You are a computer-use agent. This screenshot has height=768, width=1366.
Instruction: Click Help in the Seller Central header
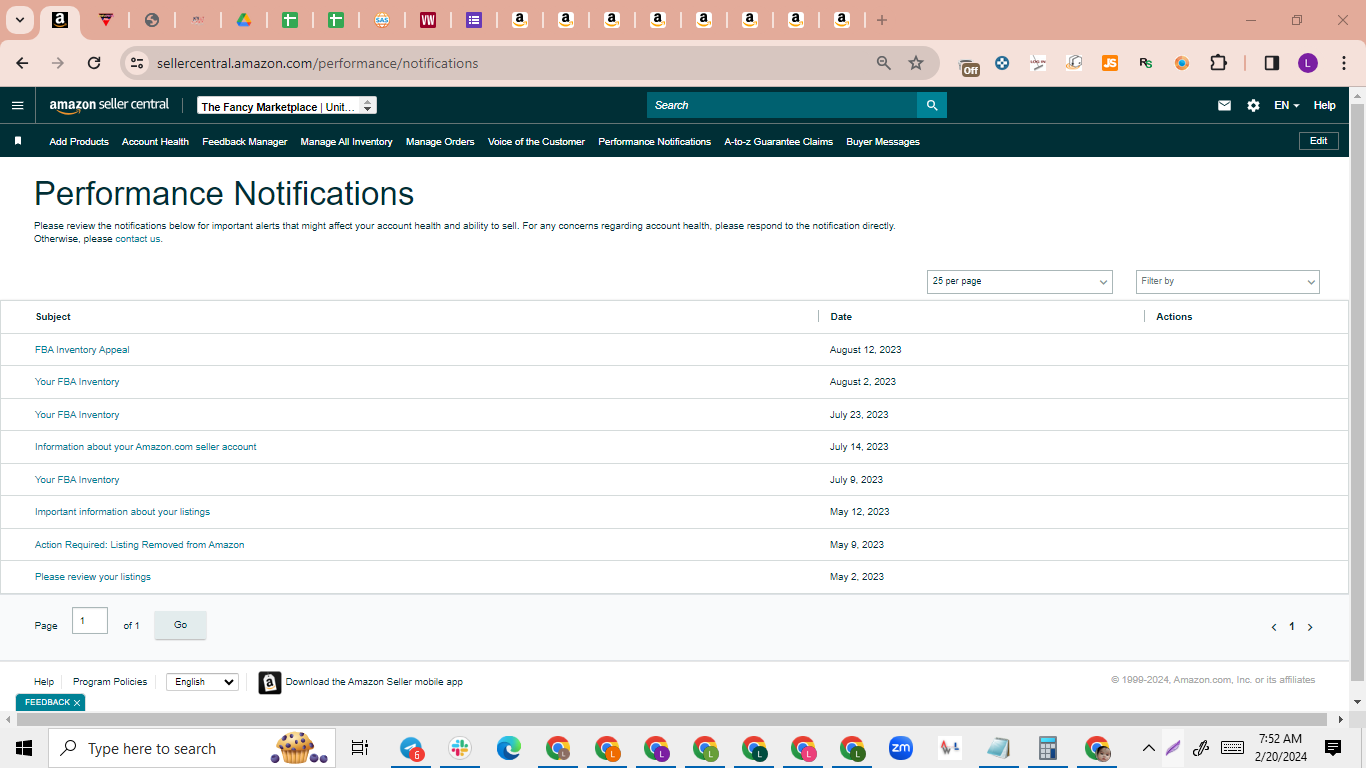1324,105
